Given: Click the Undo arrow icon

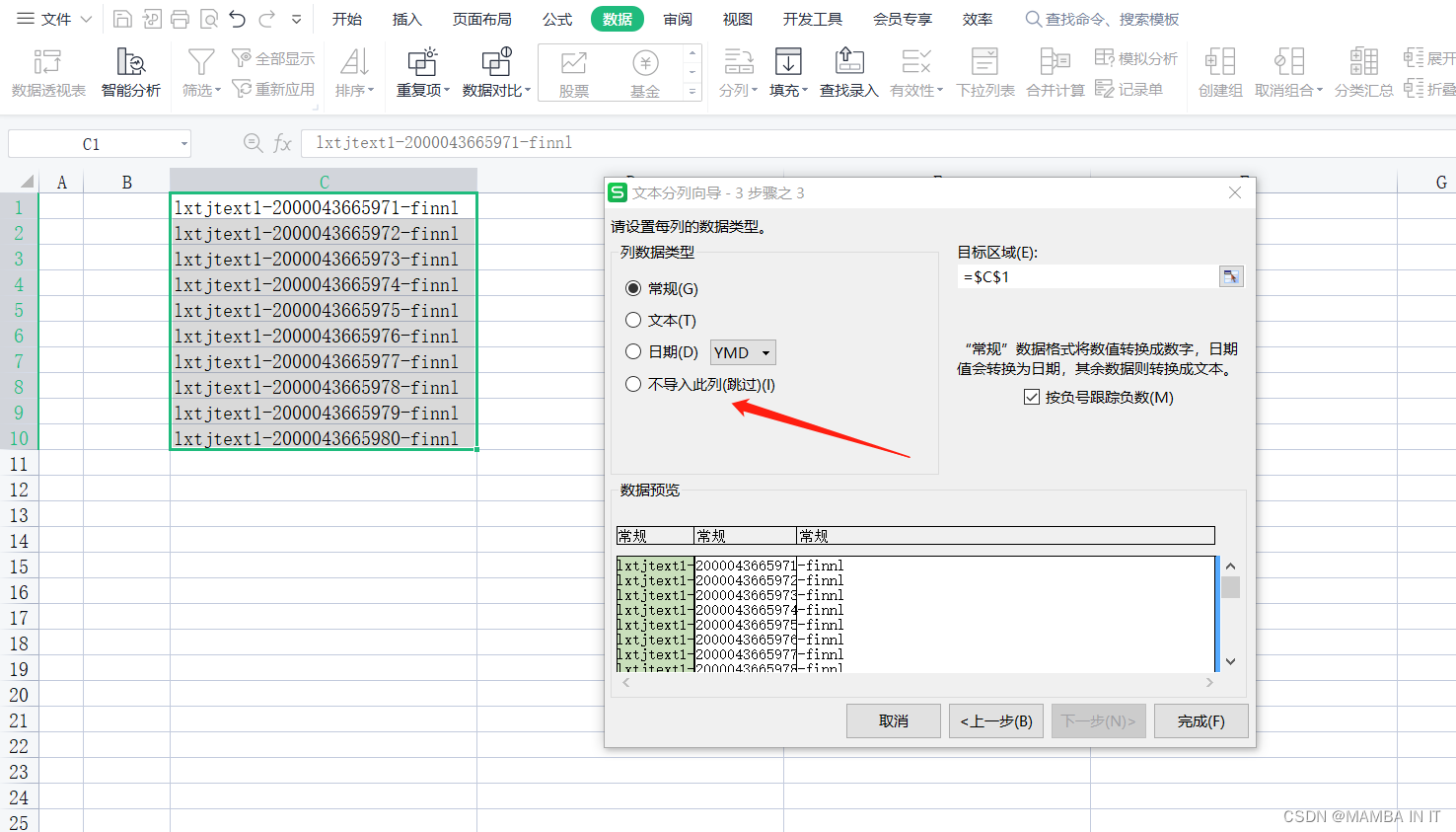Looking at the screenshot, I should tap(237, 19).
